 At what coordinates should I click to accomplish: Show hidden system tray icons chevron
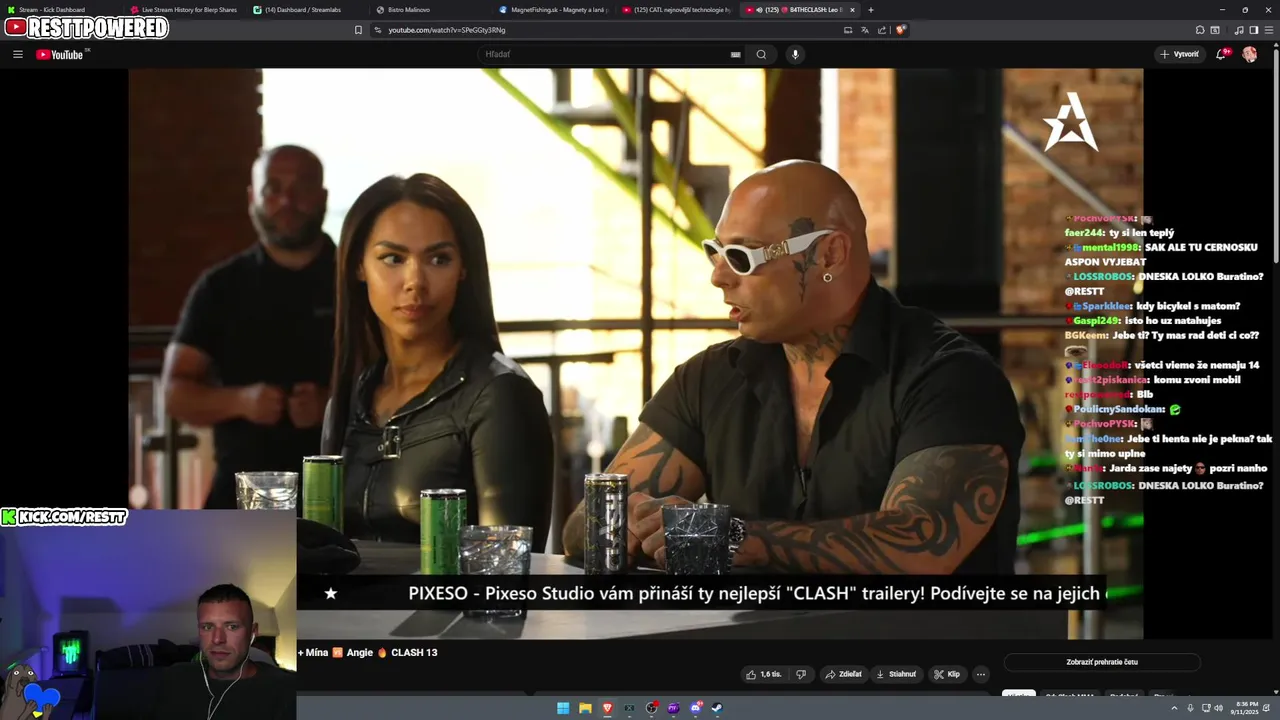click(x=1174, y=708)
